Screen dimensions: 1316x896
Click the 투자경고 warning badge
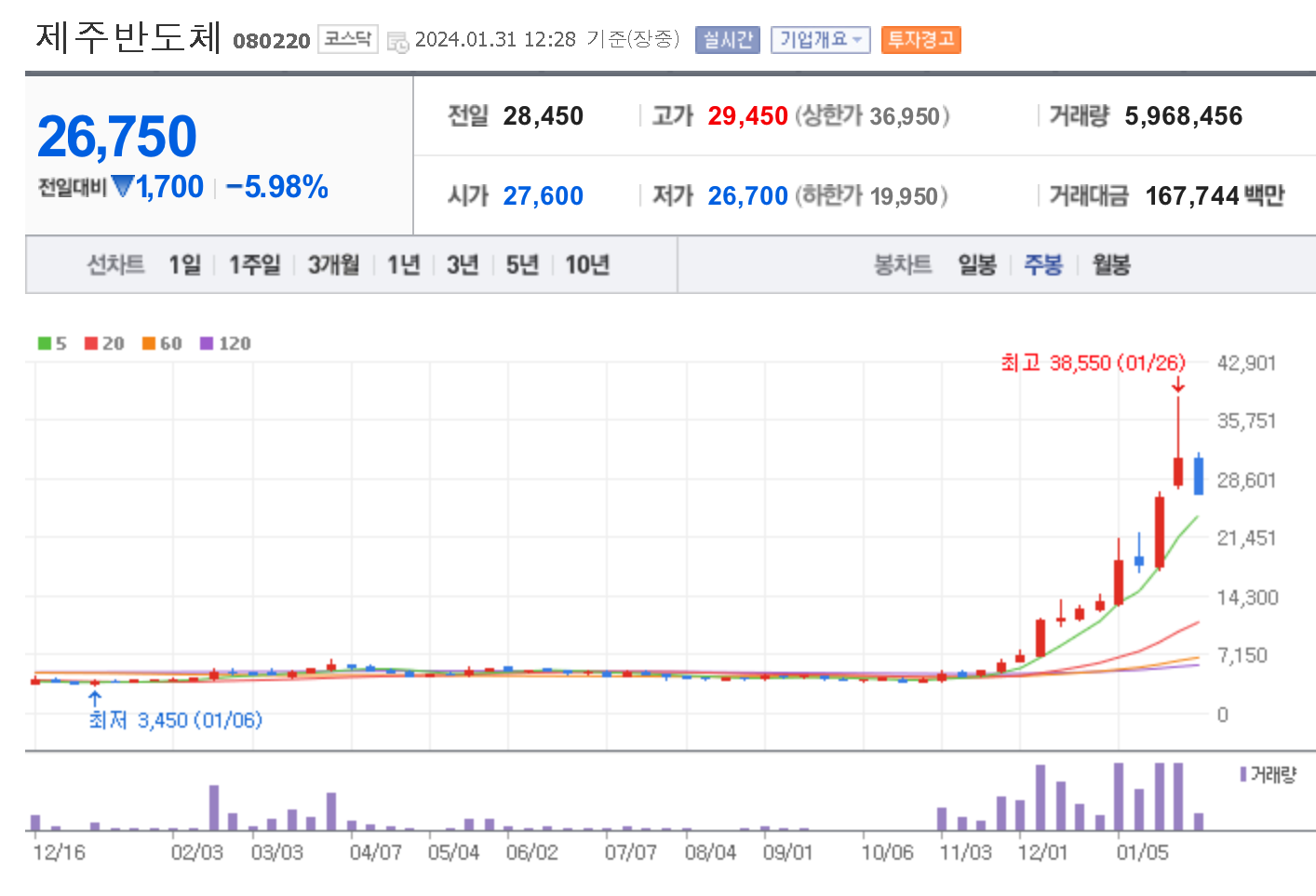920,40
